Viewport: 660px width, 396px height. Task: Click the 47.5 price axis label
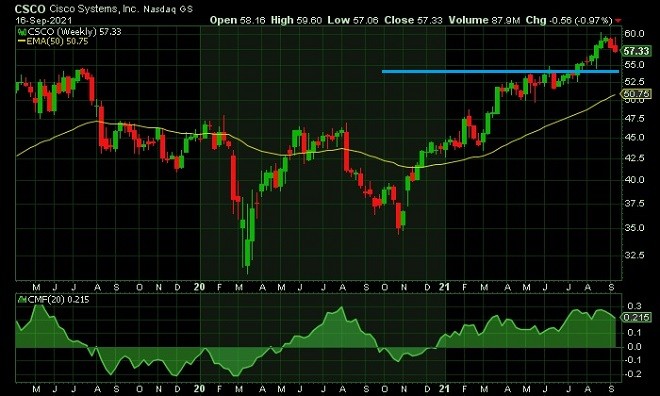pyautogui.click(x=634, y=119)
